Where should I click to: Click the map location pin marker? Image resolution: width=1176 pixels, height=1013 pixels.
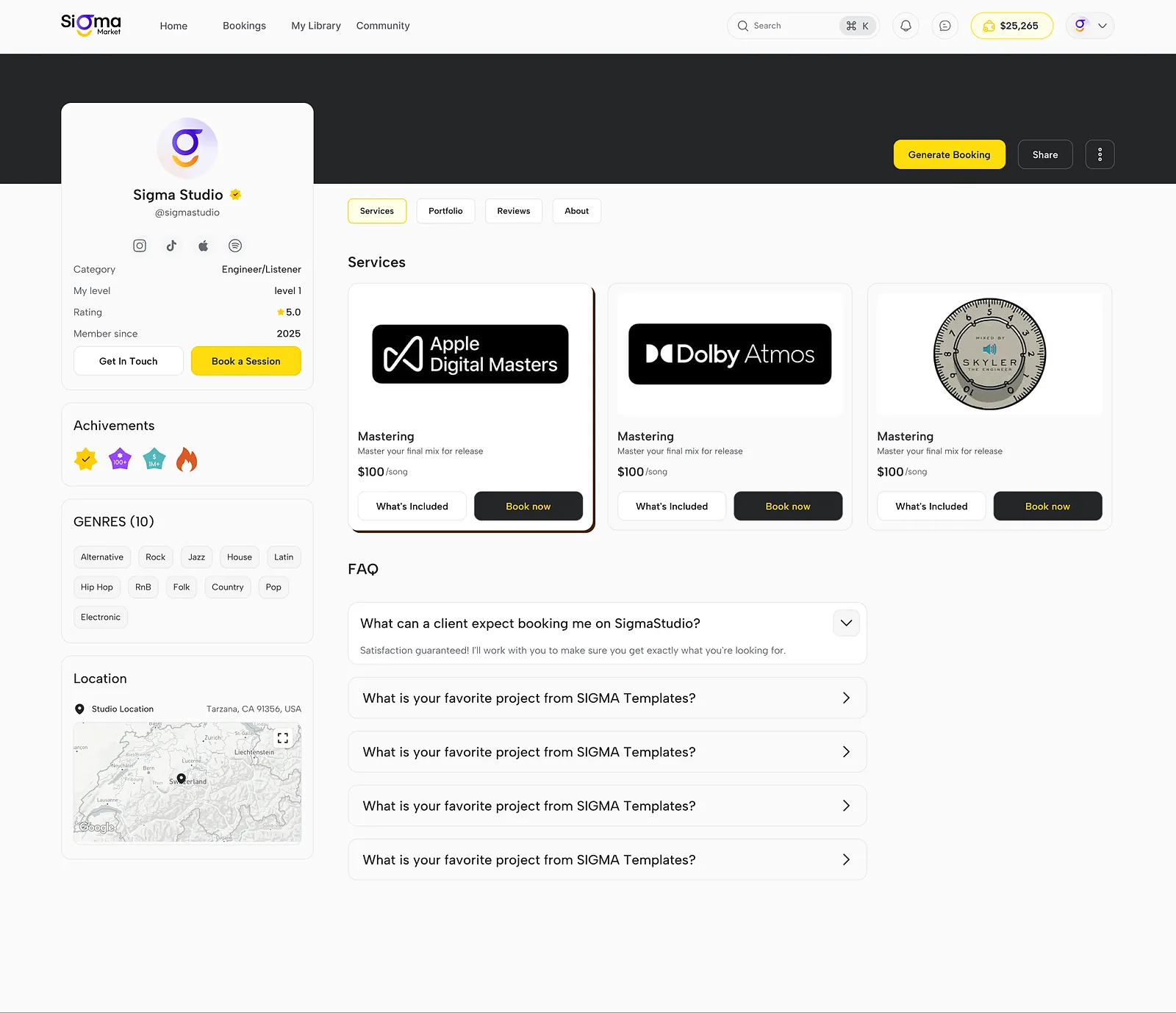(x=181, y=778)
